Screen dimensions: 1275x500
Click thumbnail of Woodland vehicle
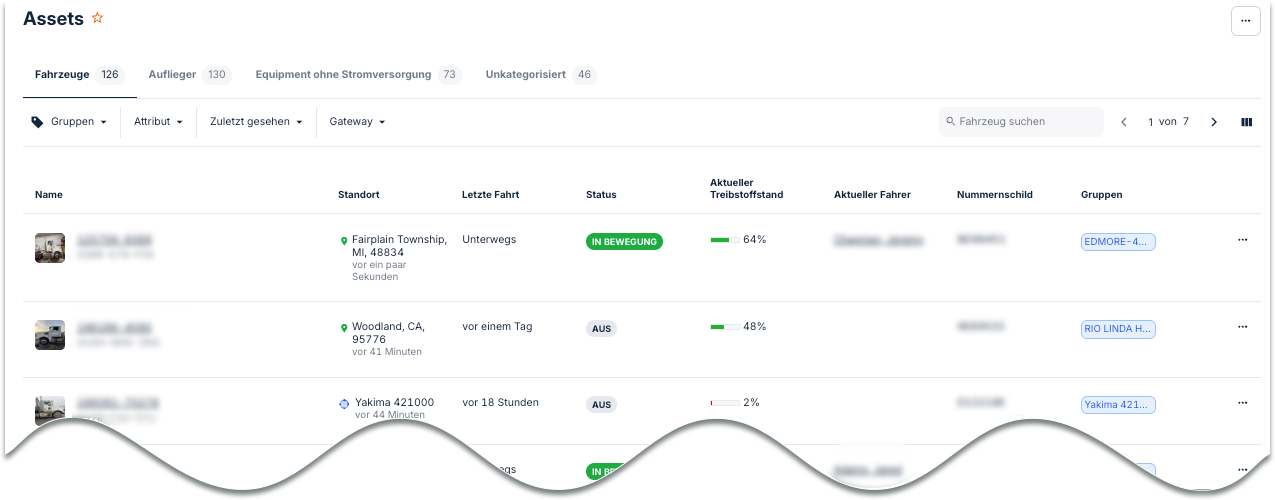(x=50, y=335)
